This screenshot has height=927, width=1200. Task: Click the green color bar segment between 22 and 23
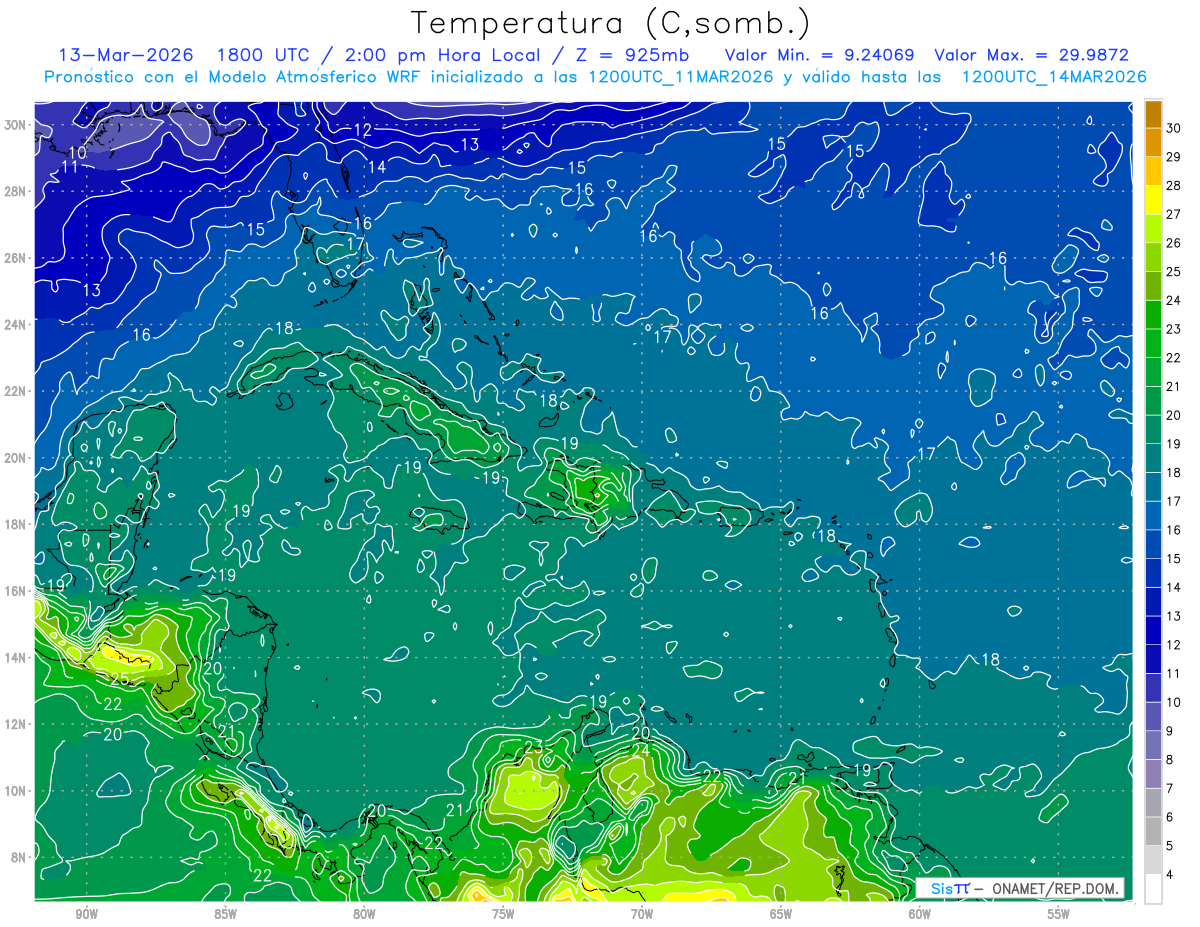click(1153, 343)
